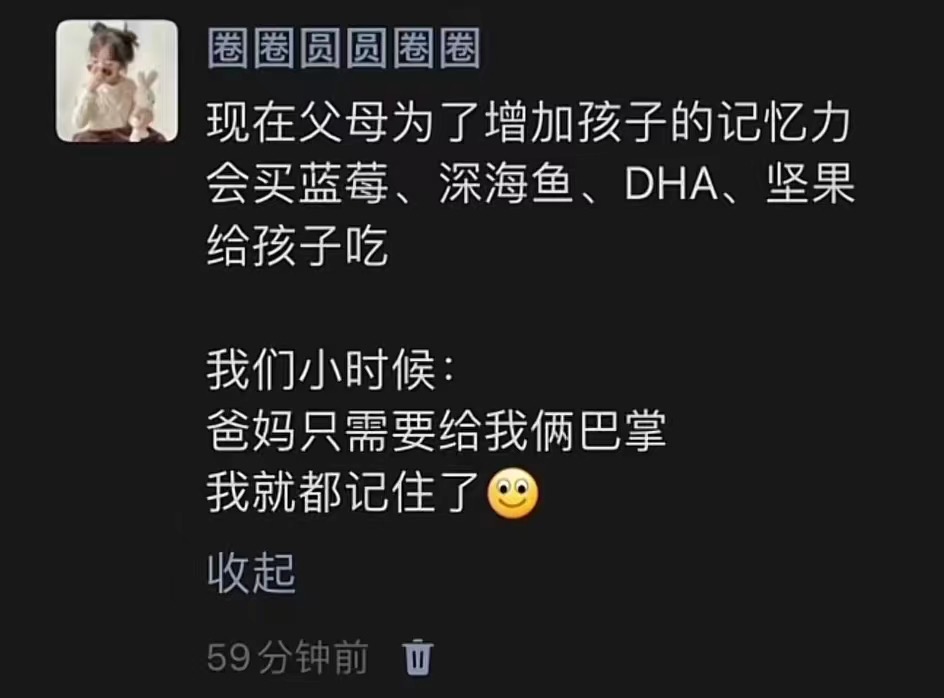The image size is (944, 698).
Task: Click the word 坚果 in the comment
Action: [x=810, y=184]
